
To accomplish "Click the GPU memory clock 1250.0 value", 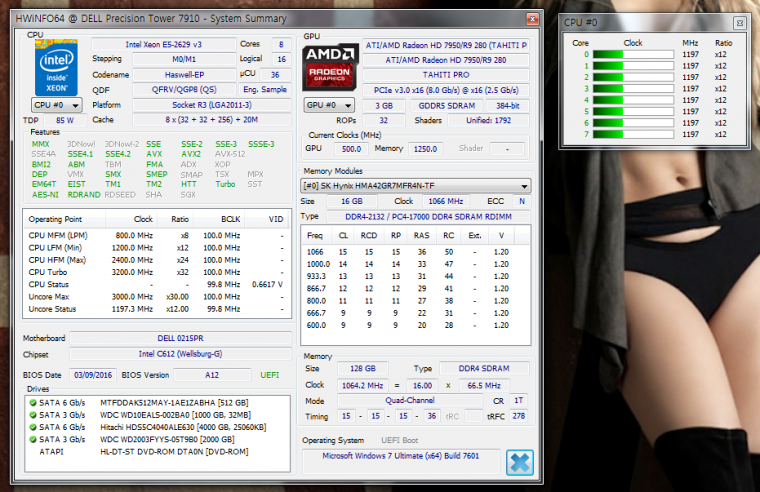I will tap(425, 149).
